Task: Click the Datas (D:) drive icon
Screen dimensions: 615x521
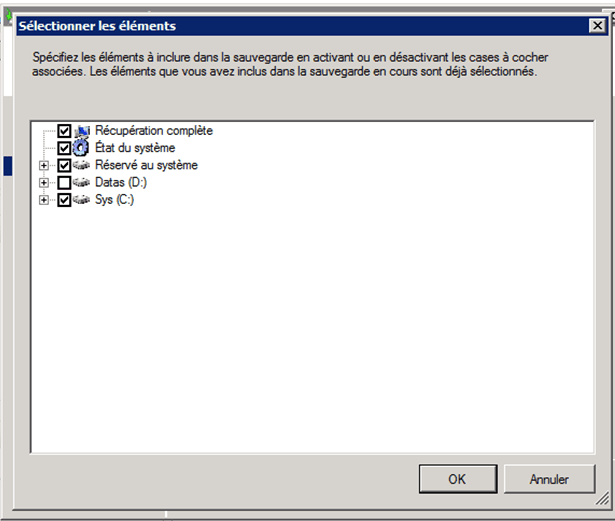Action: (x=83, y=183)
